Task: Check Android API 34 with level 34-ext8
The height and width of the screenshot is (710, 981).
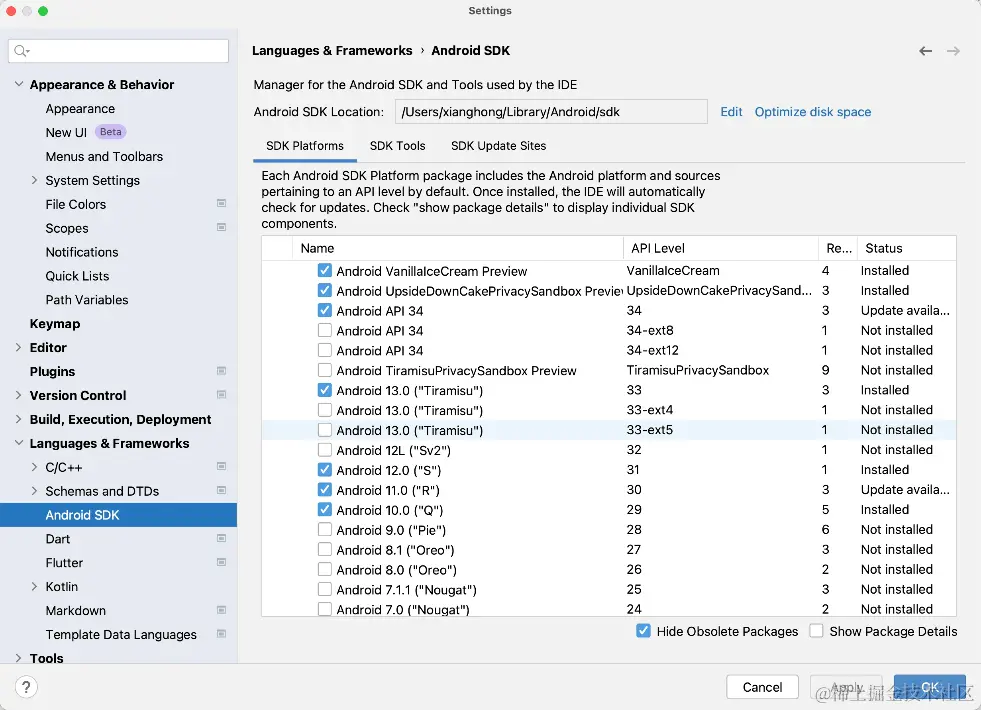Action: pos(325,330)
